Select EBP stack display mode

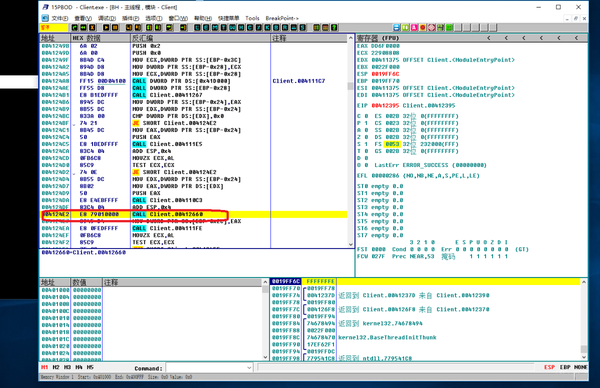coord(565,367)
